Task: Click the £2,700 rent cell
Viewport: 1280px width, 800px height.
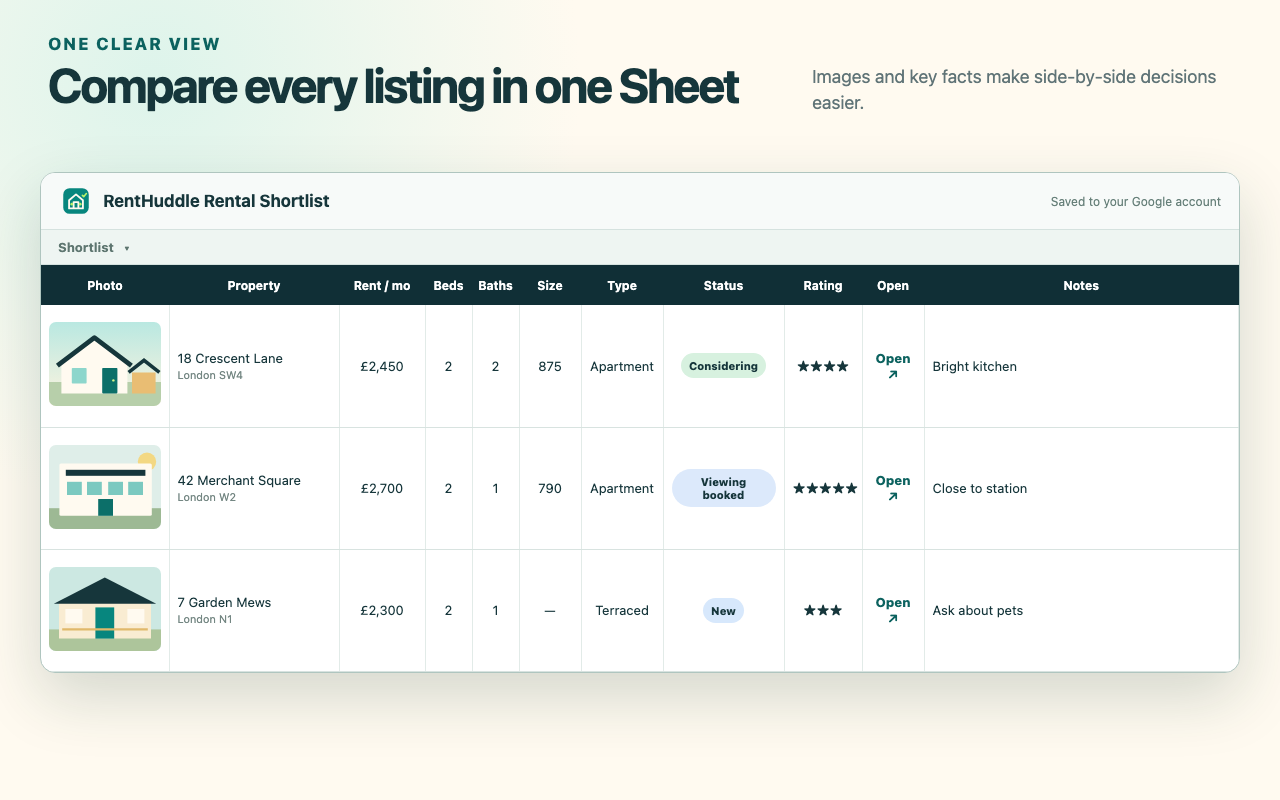Action: 382,489
